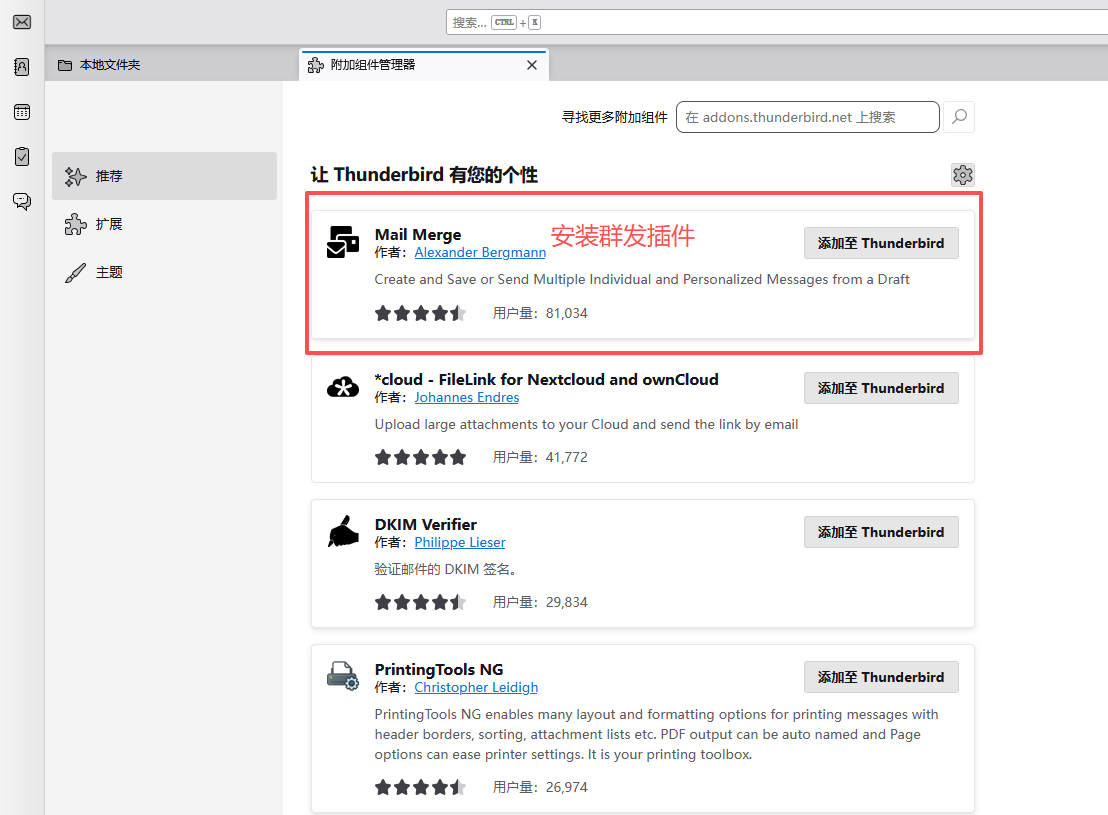The width and height of the screenshot is (1108, 815).
Task: Click heading 让 Thunderbird 有您的个性
Action: (x=424, y=175)
